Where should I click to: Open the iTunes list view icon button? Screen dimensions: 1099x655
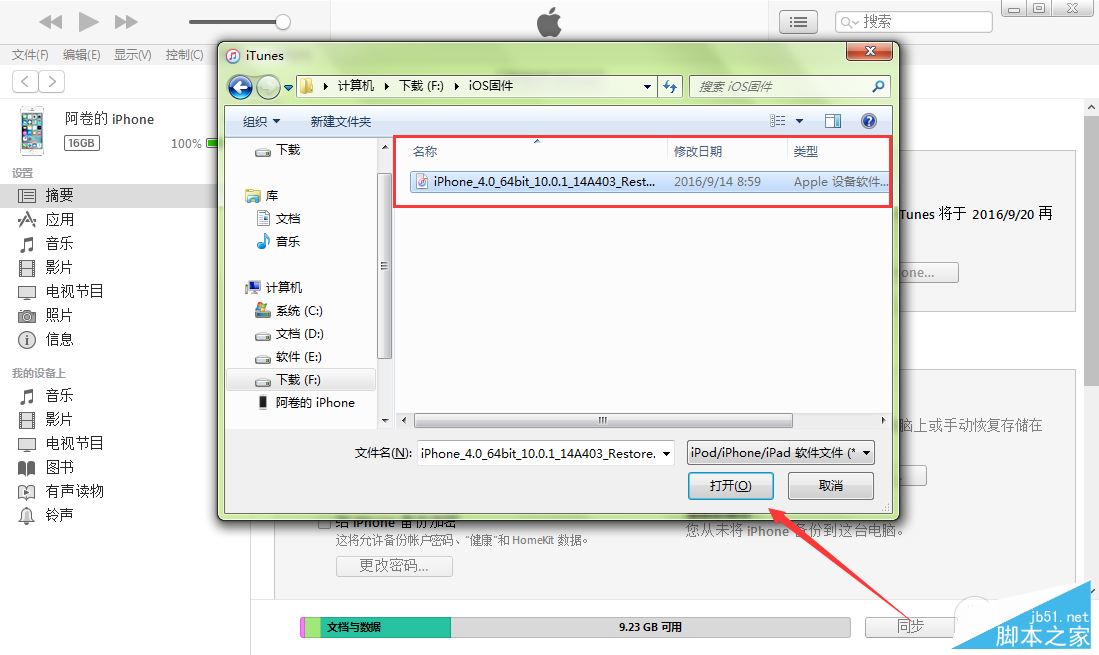(x=798, y=22)
